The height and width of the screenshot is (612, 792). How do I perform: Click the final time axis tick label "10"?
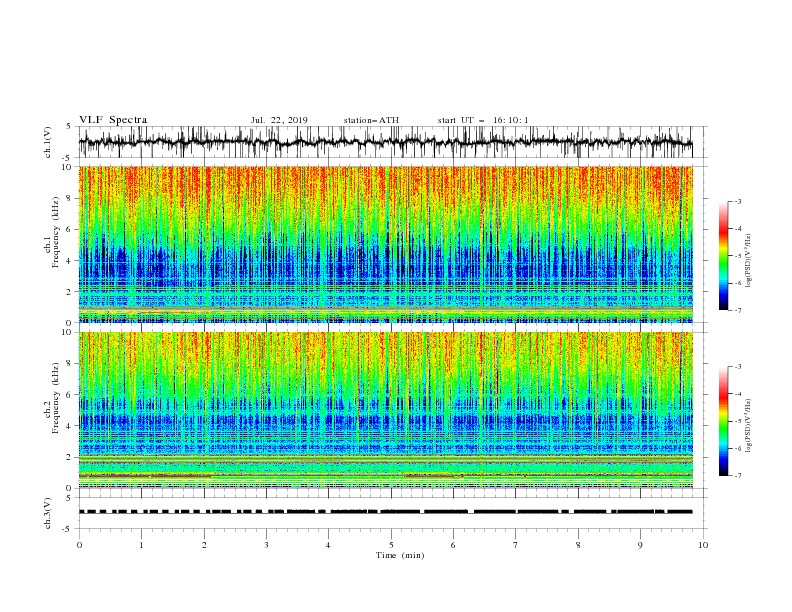[703, 545]
